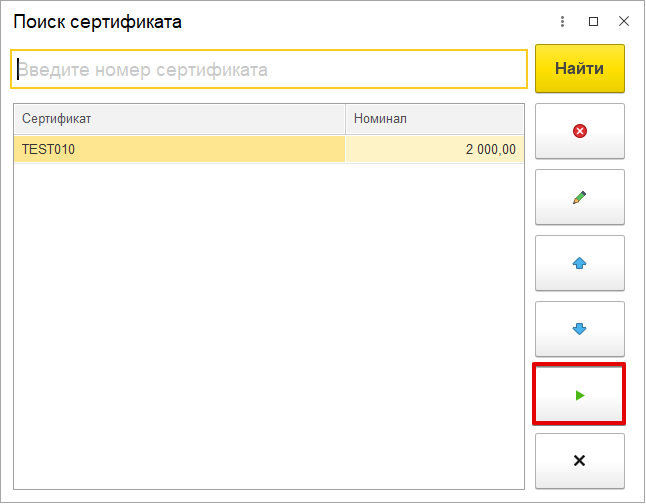Viewport: 646px width, 504px height.
Task: Delete row with red circle X icon
Action: (x=580, y=131)
